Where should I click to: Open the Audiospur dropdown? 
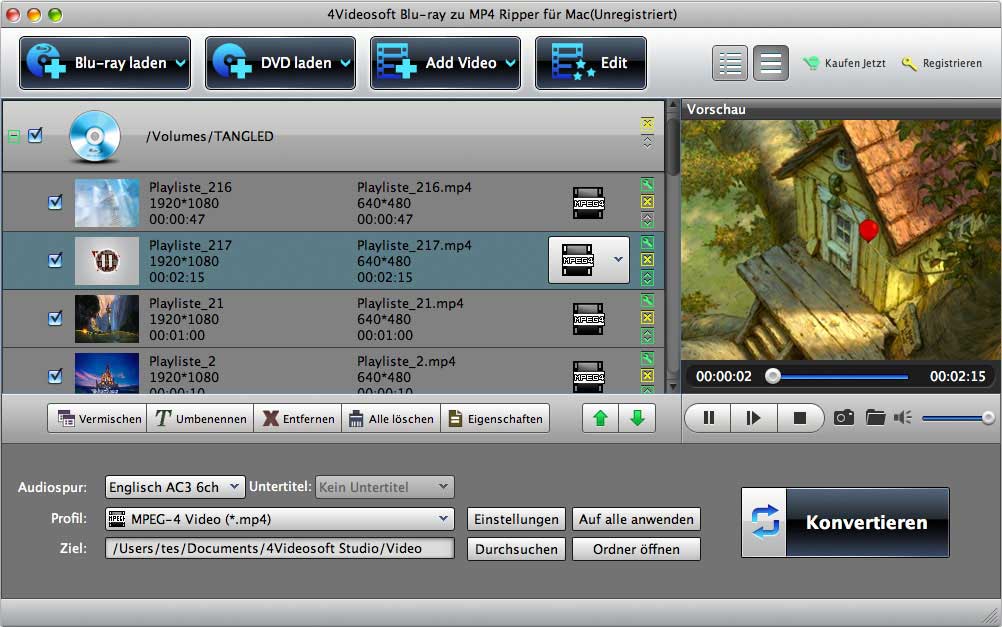[175, 487]
